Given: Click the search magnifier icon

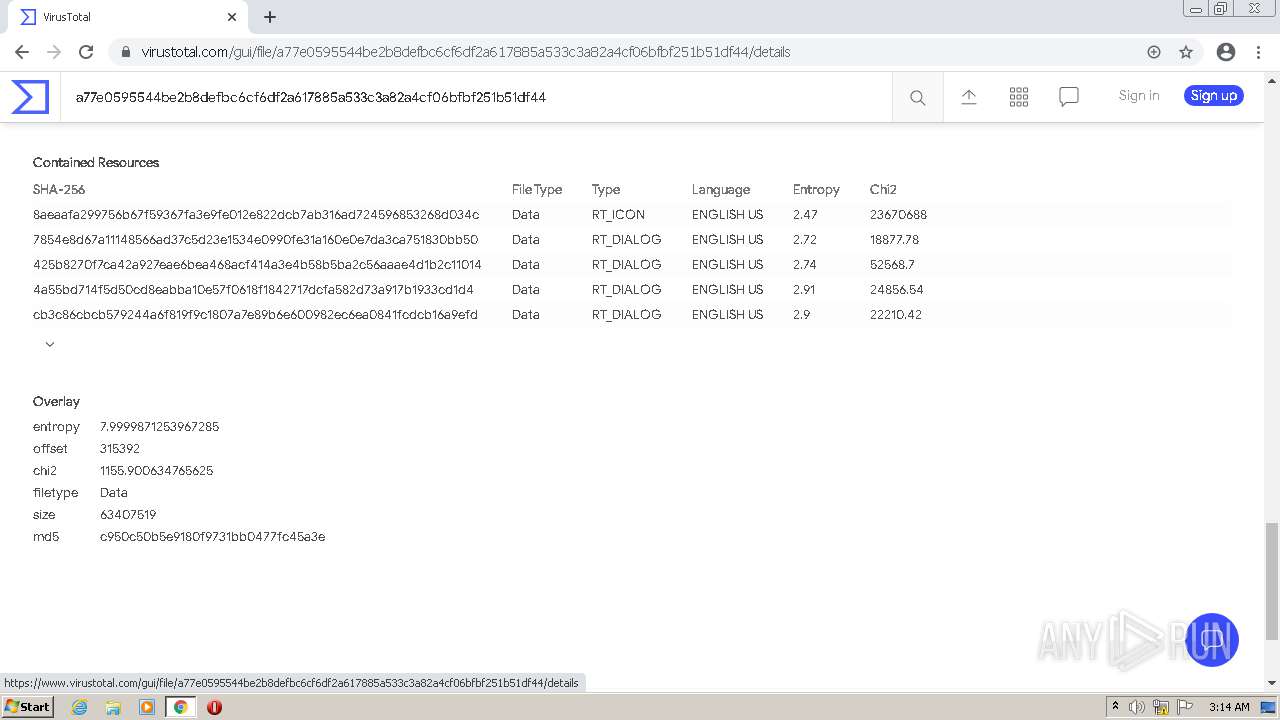Looking at the screenshot, I should point(917,97).
